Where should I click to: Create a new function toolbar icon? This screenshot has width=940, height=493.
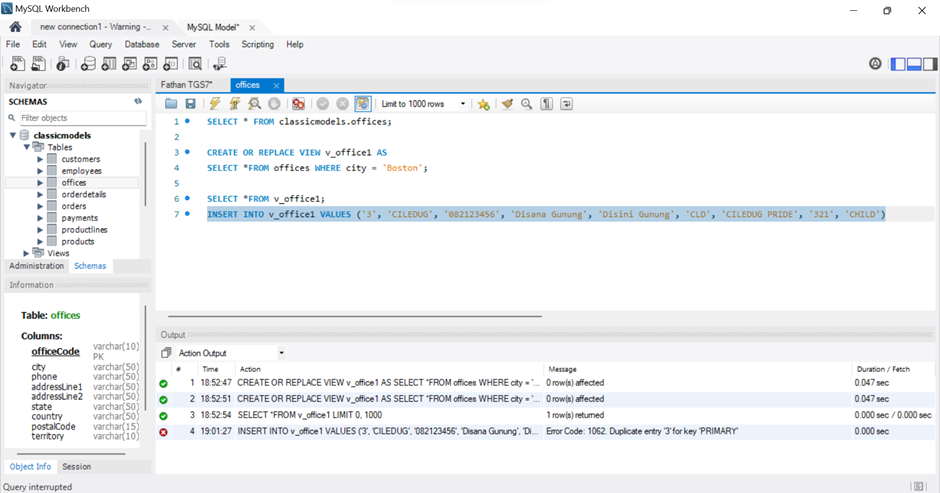pyautogui.click(x=171, y=64)
